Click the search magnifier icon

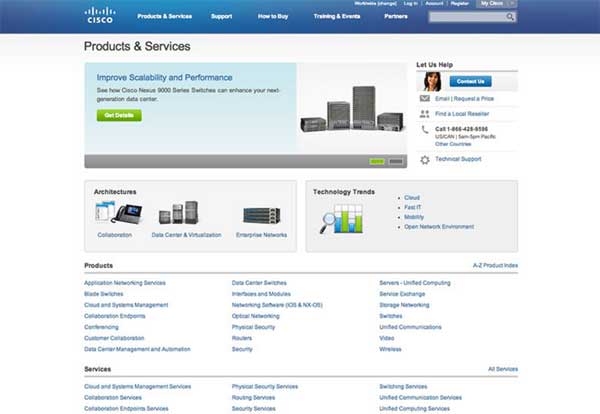510,17
